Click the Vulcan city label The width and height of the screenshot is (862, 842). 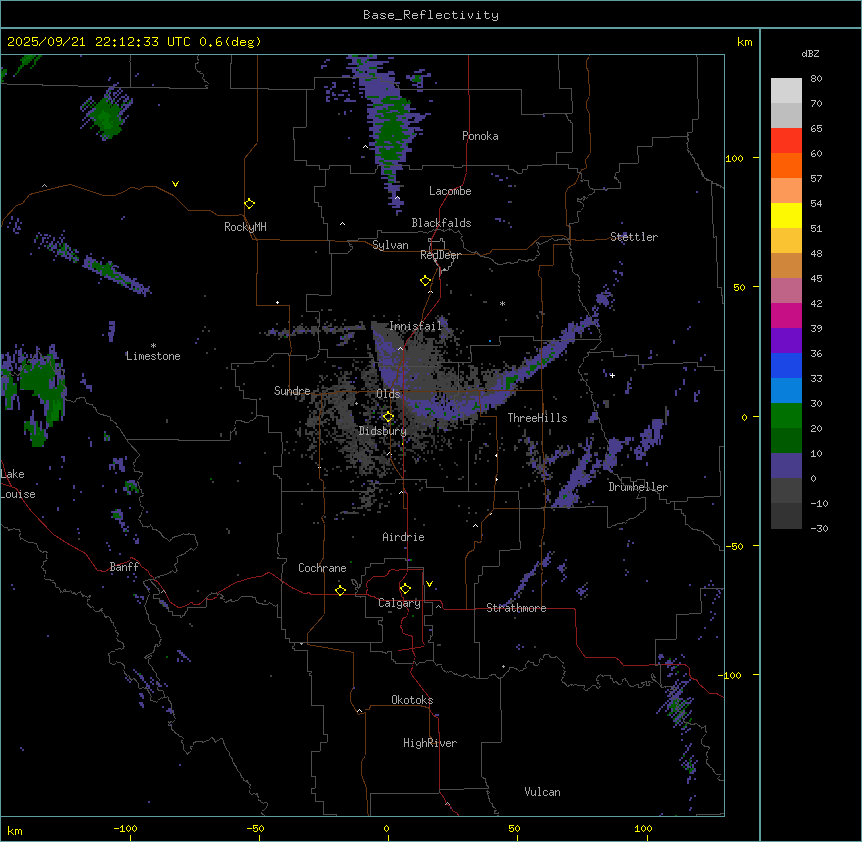point(542,792)
